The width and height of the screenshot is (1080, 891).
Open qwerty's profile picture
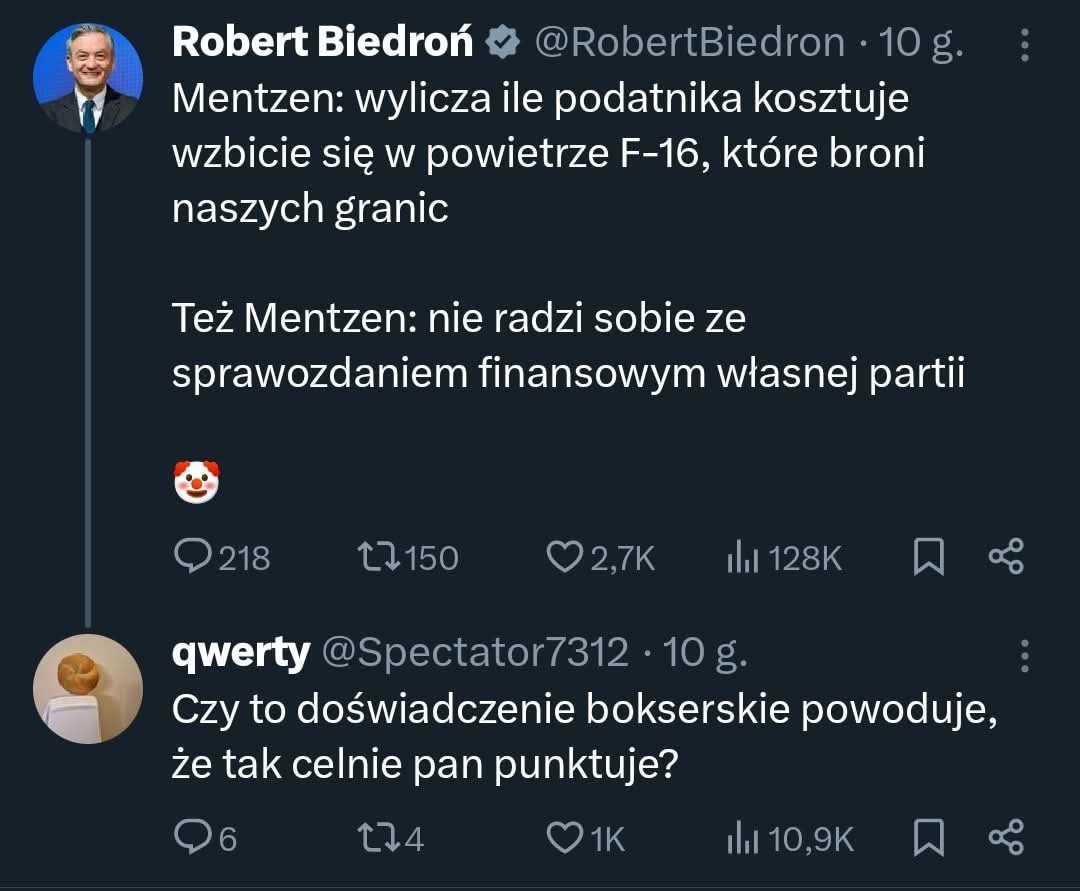(88, 688)
